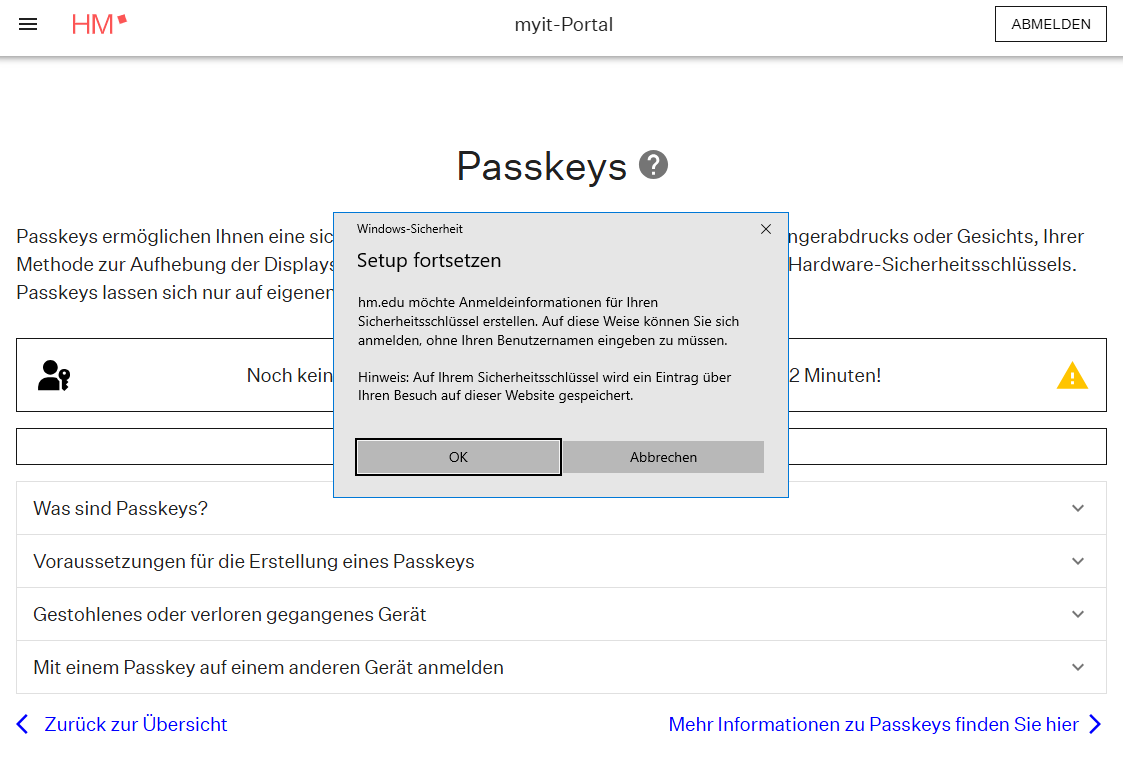Screen dimensions: 1123x770
Task: Click the Windows-Sicherheit dialog title bar
Action: click(x=550, y=229)
